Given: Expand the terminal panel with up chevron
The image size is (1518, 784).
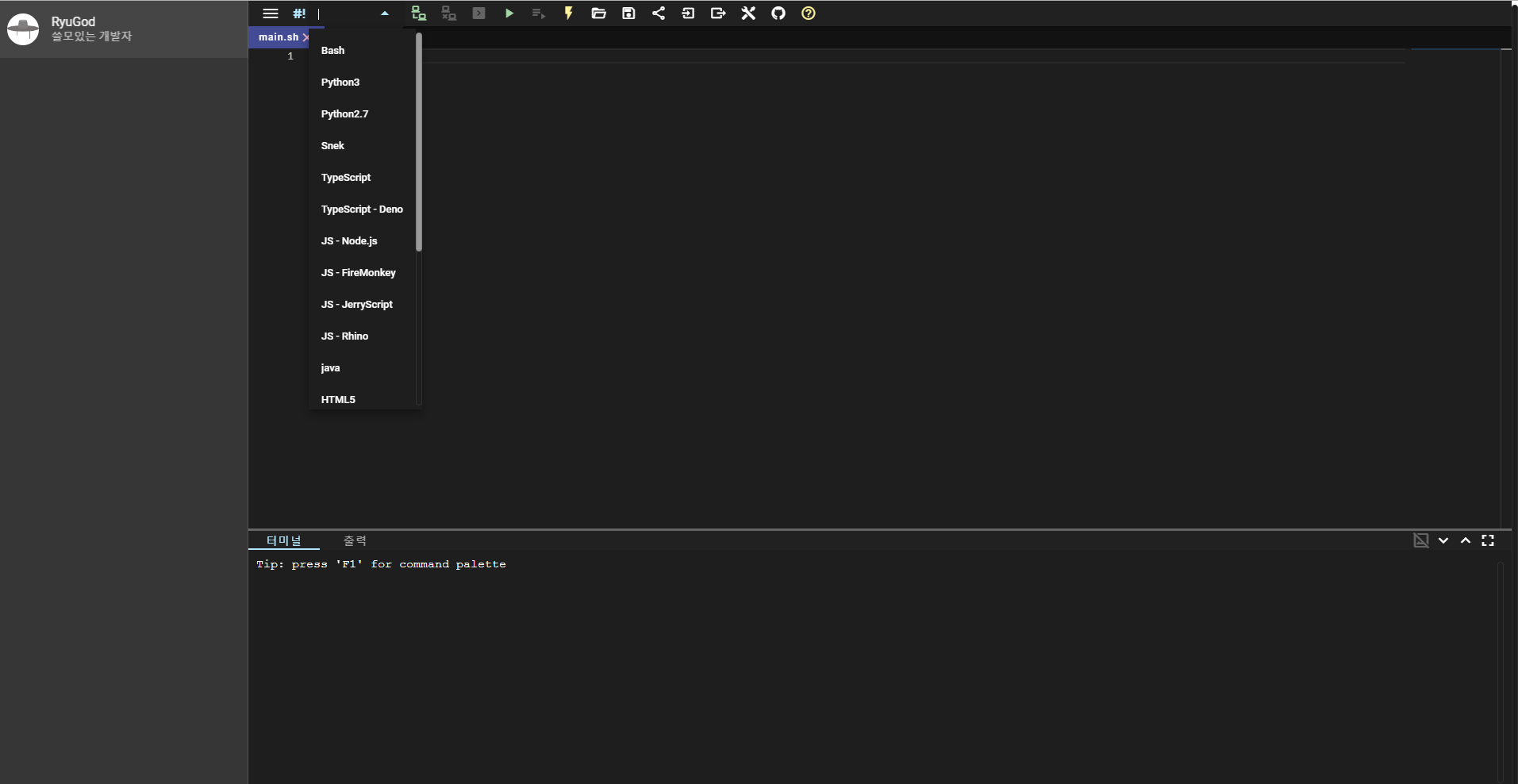Looking at the screenshot, I should [x=1466, y=540].
